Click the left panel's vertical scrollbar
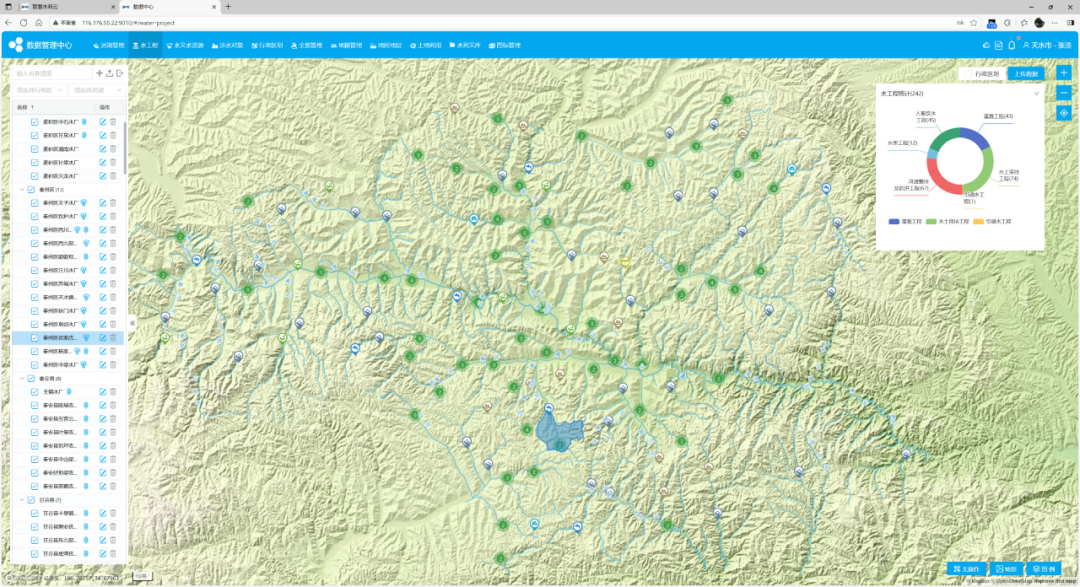The width and height of the screenshot is (1080, 587). 125,148
